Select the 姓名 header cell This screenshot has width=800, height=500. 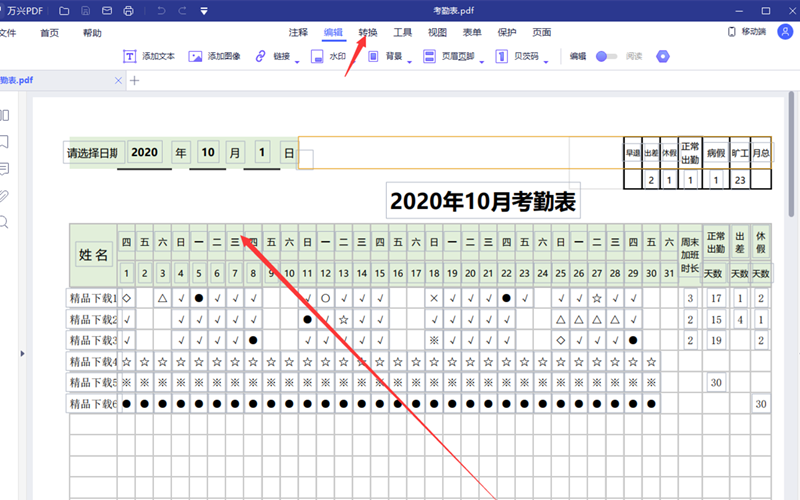pos(93,255)
